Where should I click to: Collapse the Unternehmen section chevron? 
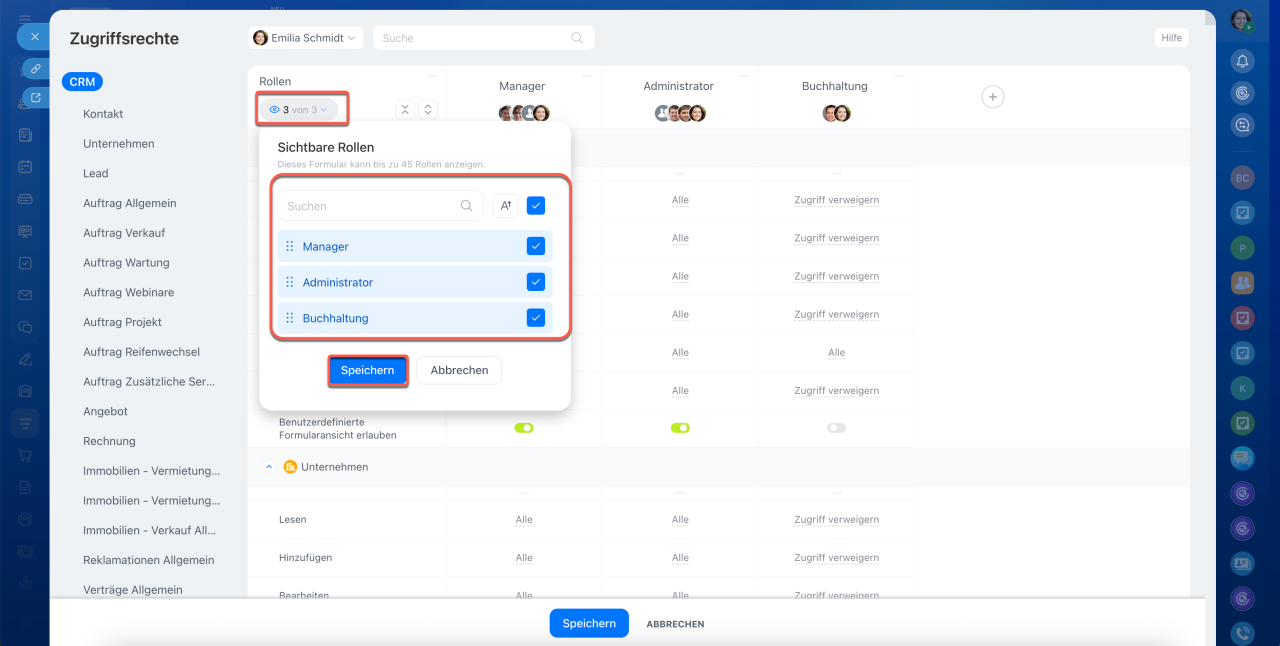point(269,467)
